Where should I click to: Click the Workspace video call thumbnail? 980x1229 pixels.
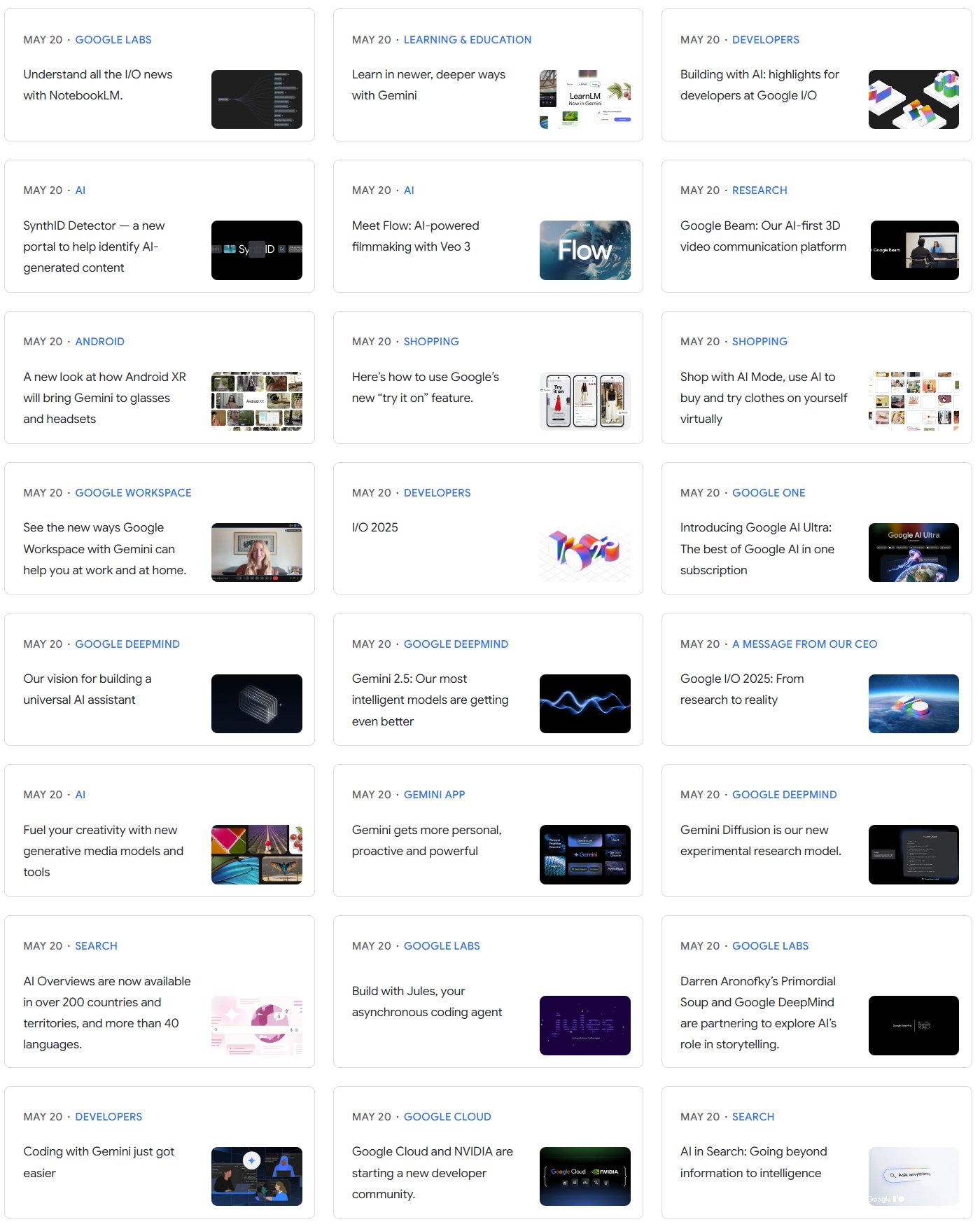click(257, 553)
